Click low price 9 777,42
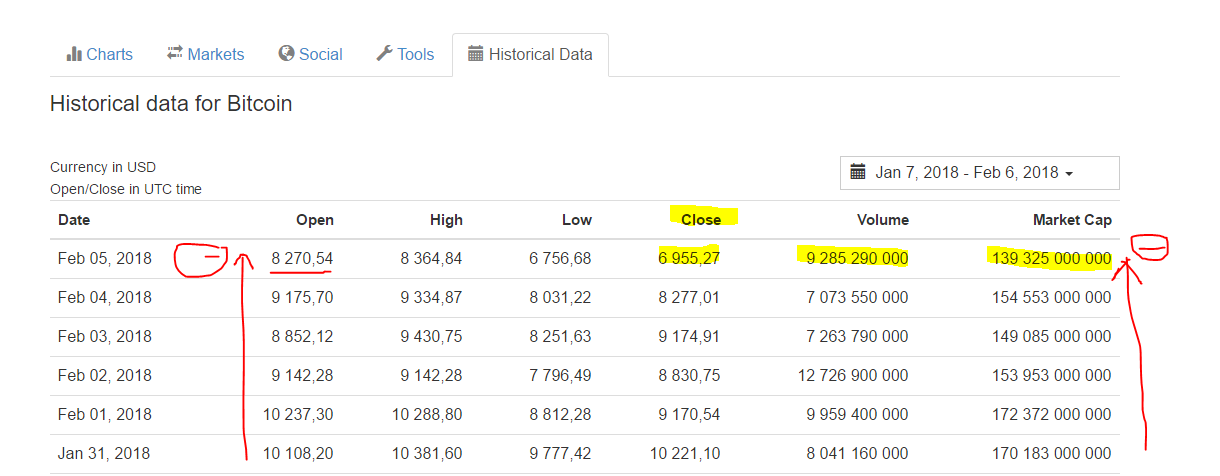Viewport: 1220px width, 476px height. click(560, 453)
